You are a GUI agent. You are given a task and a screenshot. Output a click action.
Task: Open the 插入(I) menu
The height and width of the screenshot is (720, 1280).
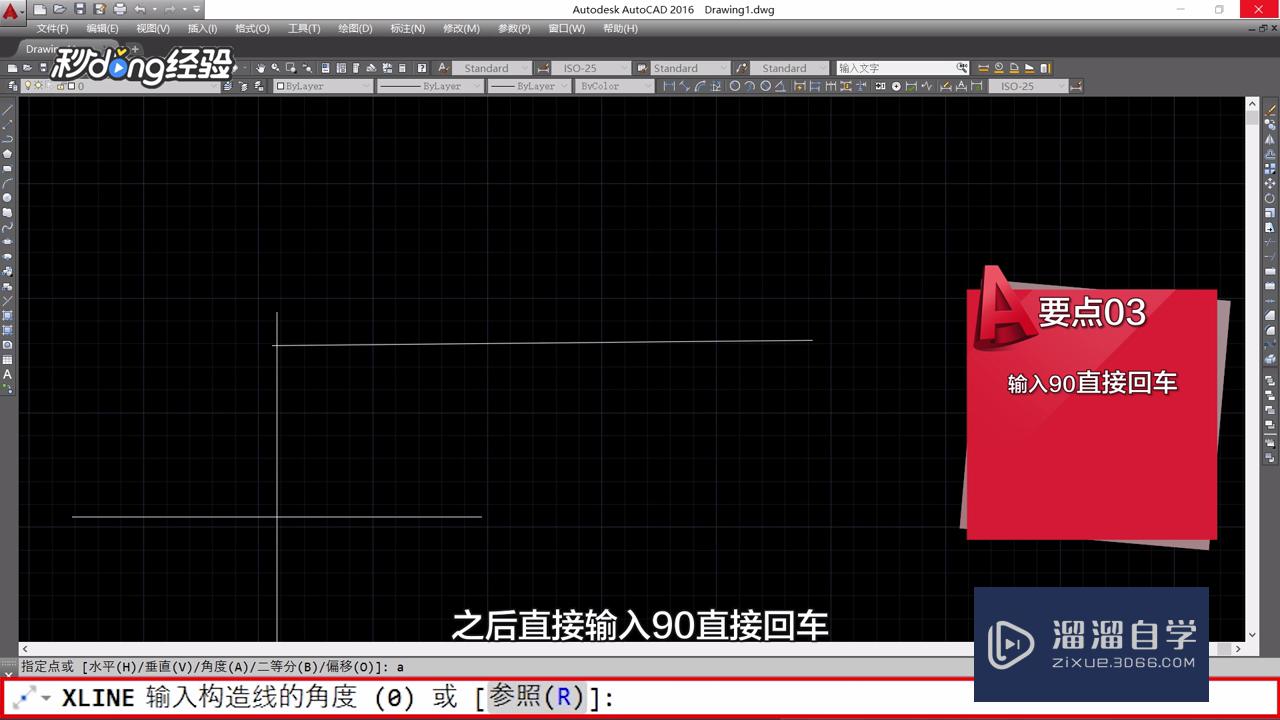pyautogui.click(x=202, y=28)
